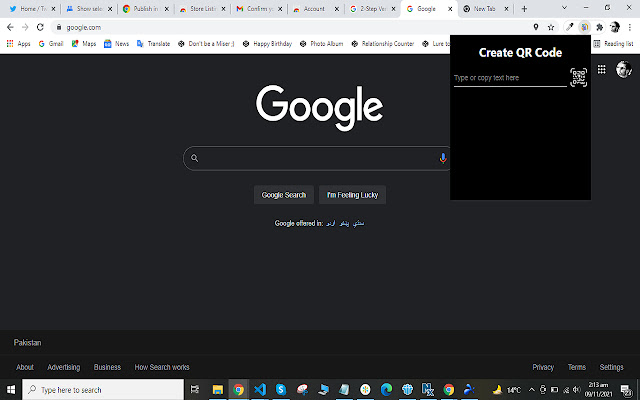
Task: Click the browser forward arrow
Action: coord(25,27)
